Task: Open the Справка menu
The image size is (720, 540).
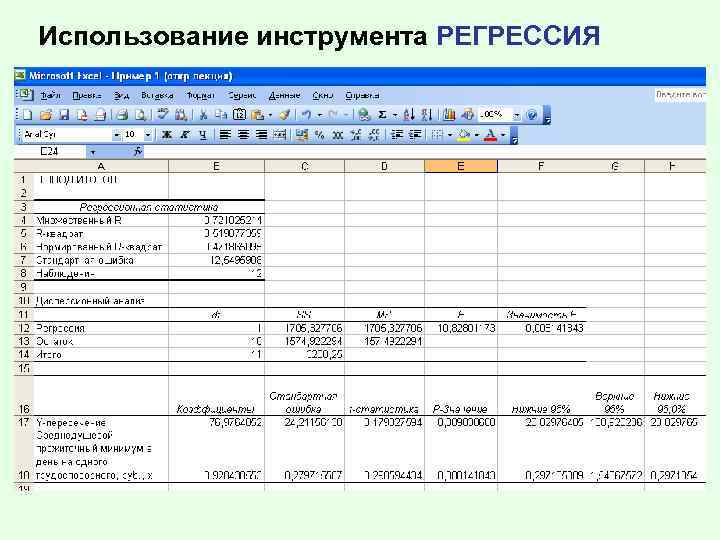Action: click(362, 96)
